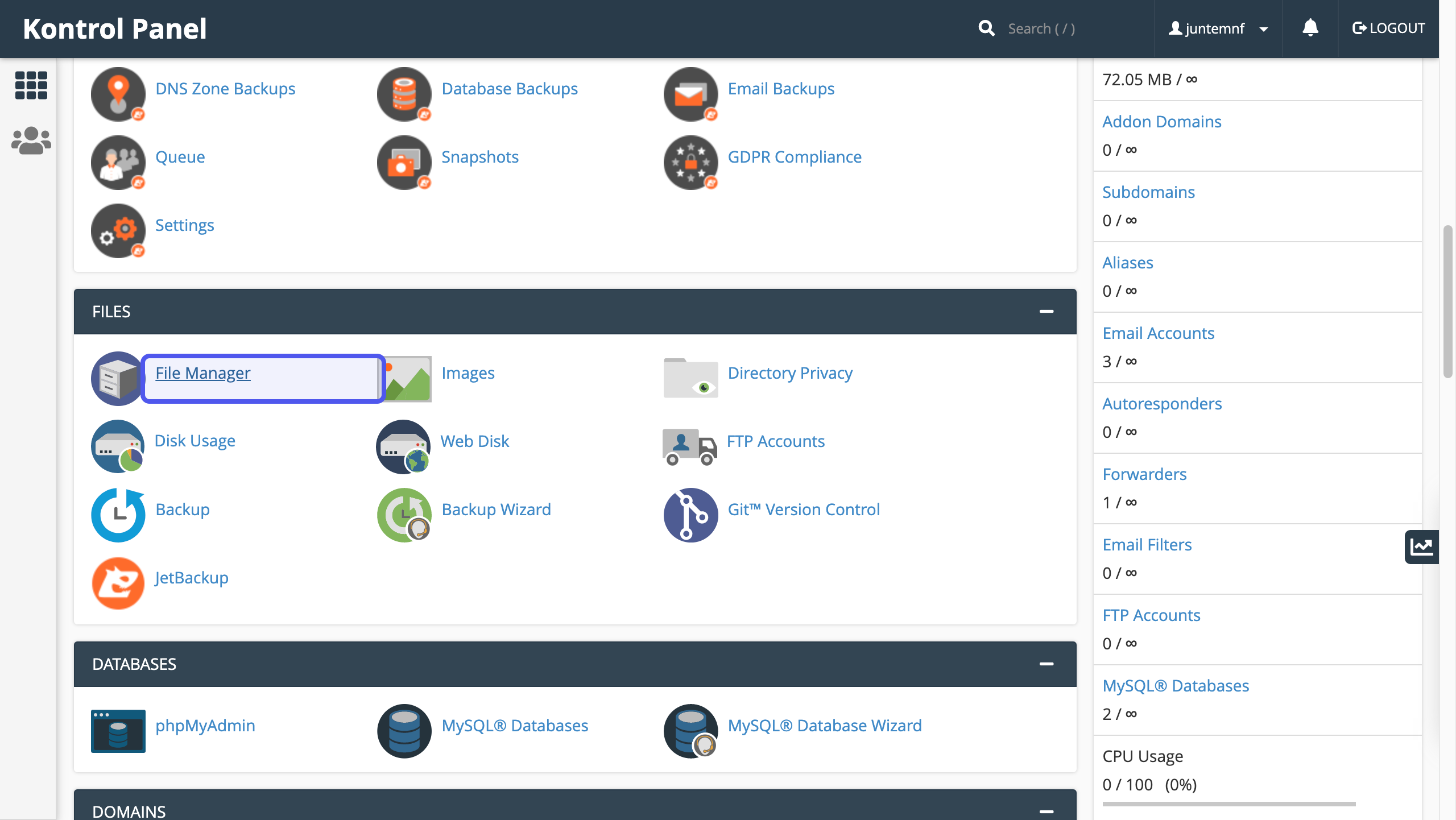Click the user manager group icon in sidebar

(31, 140)
